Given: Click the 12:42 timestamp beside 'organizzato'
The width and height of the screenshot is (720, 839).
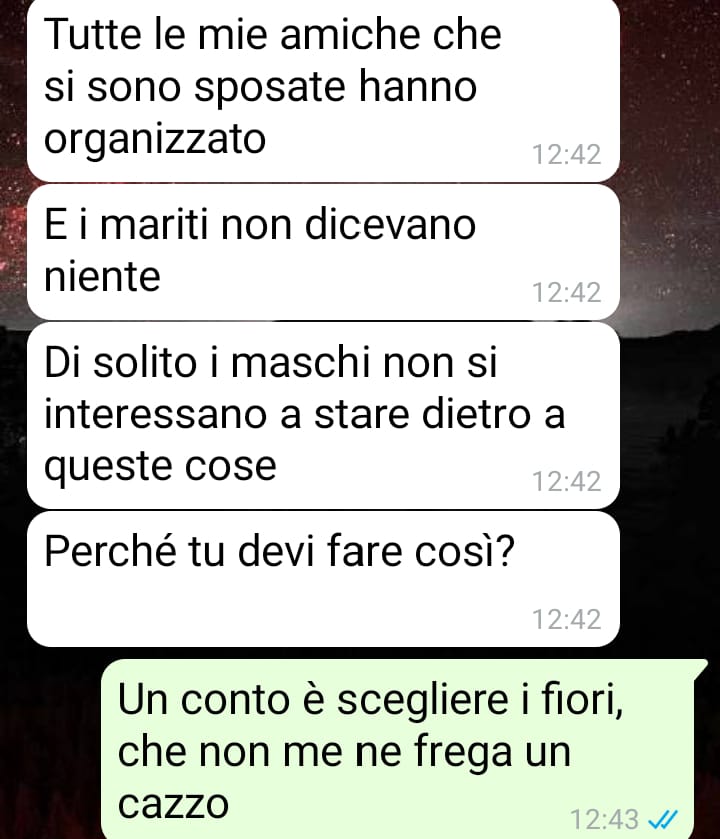Looking at the screenshot, I should pos(566,154).
